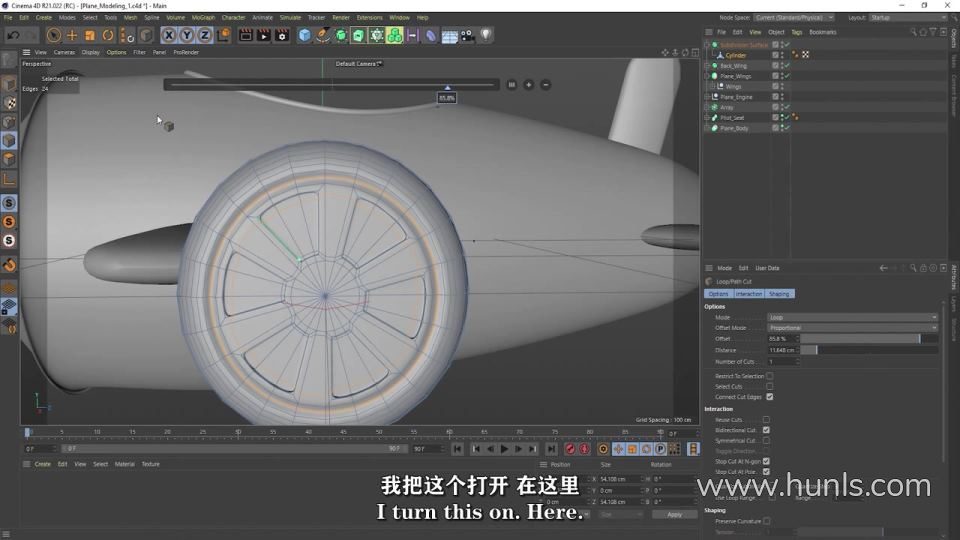Add a Light object from toolbar
960x540 pixels.
coord(486,35)
